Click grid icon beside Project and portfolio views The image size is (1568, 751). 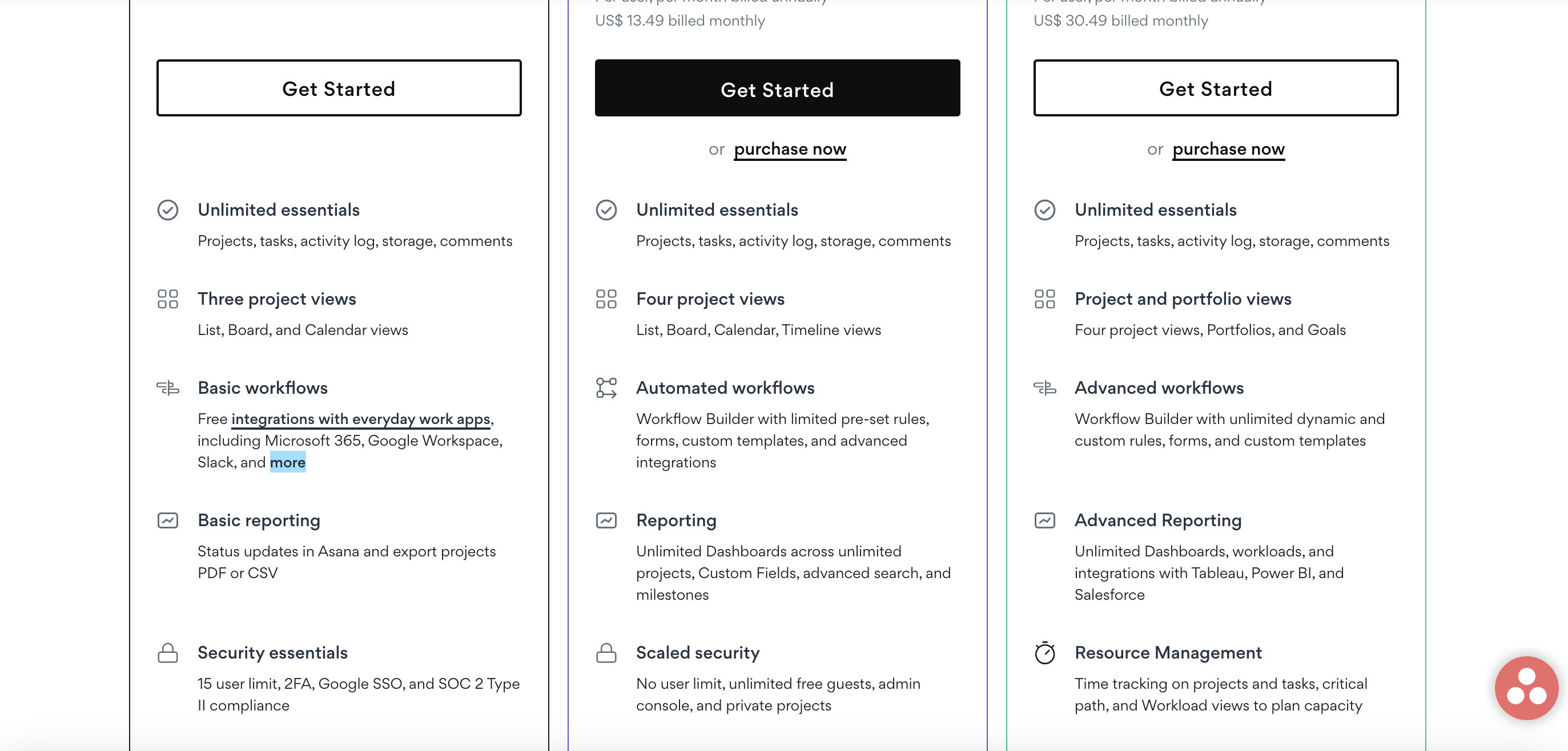pyautogui.click(x=1044, y=298)
